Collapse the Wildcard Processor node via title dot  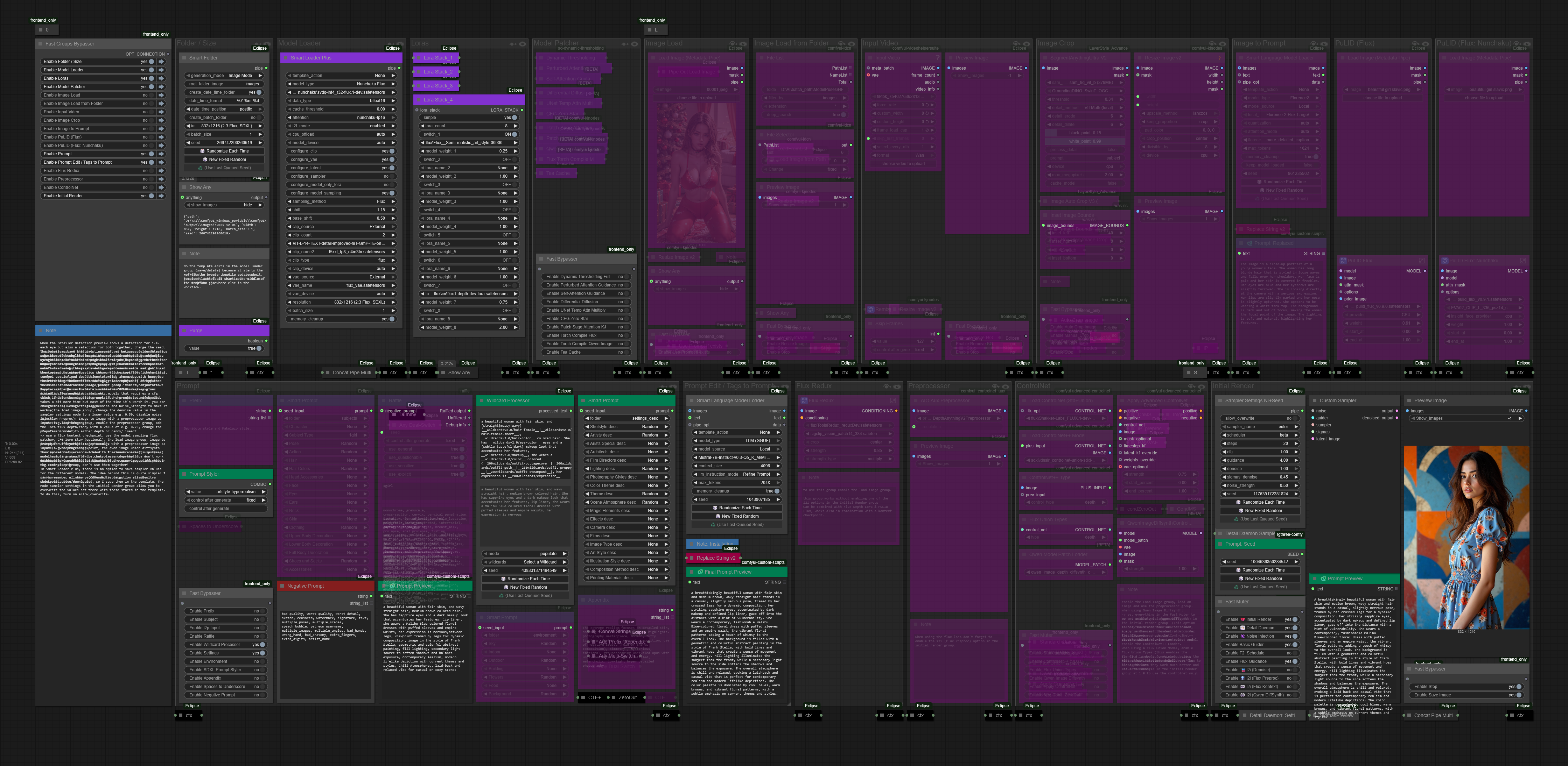pyautogui.click(x=482, y=401)
